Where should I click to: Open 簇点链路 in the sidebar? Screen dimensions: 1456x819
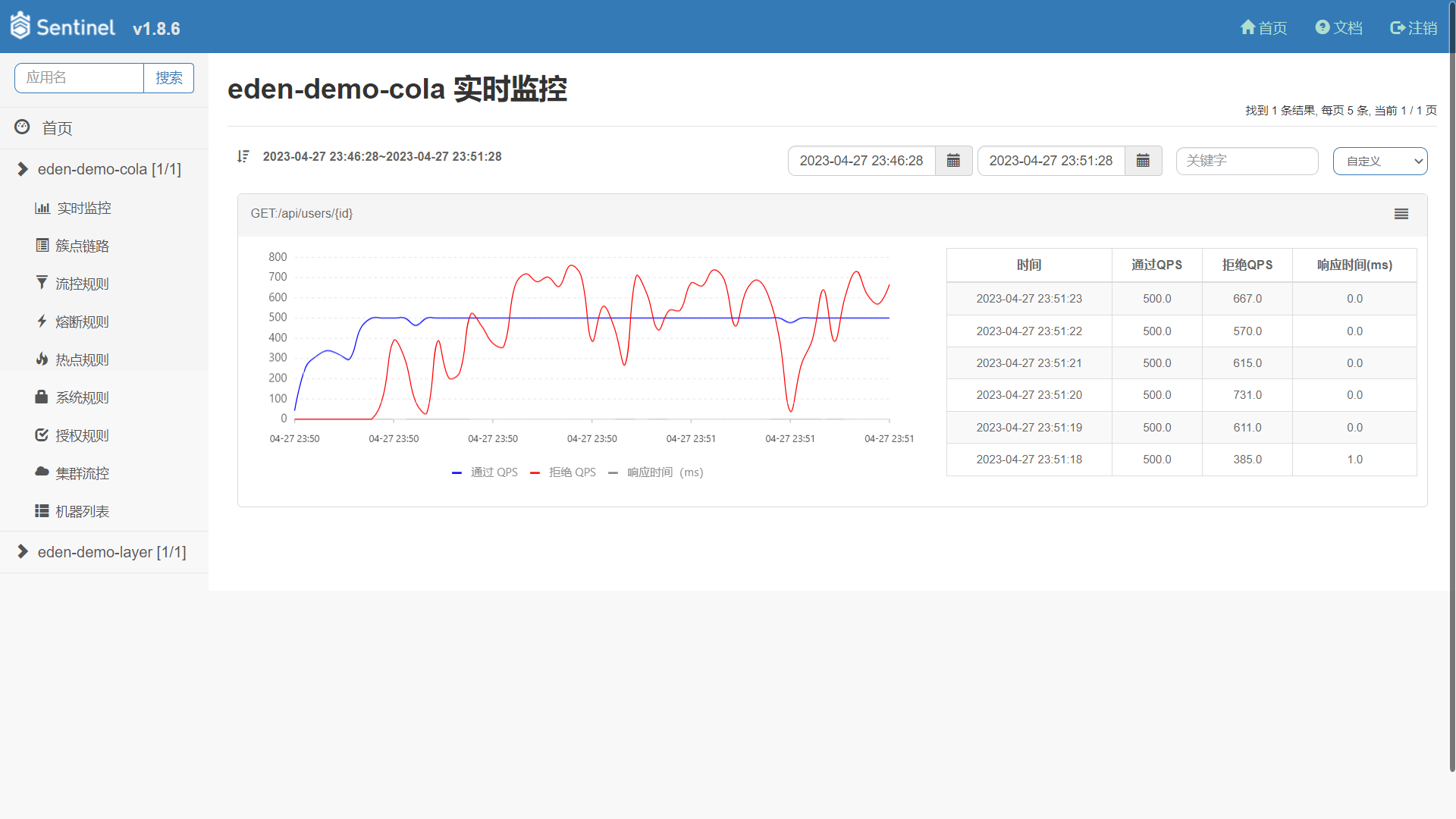point(82,246)
